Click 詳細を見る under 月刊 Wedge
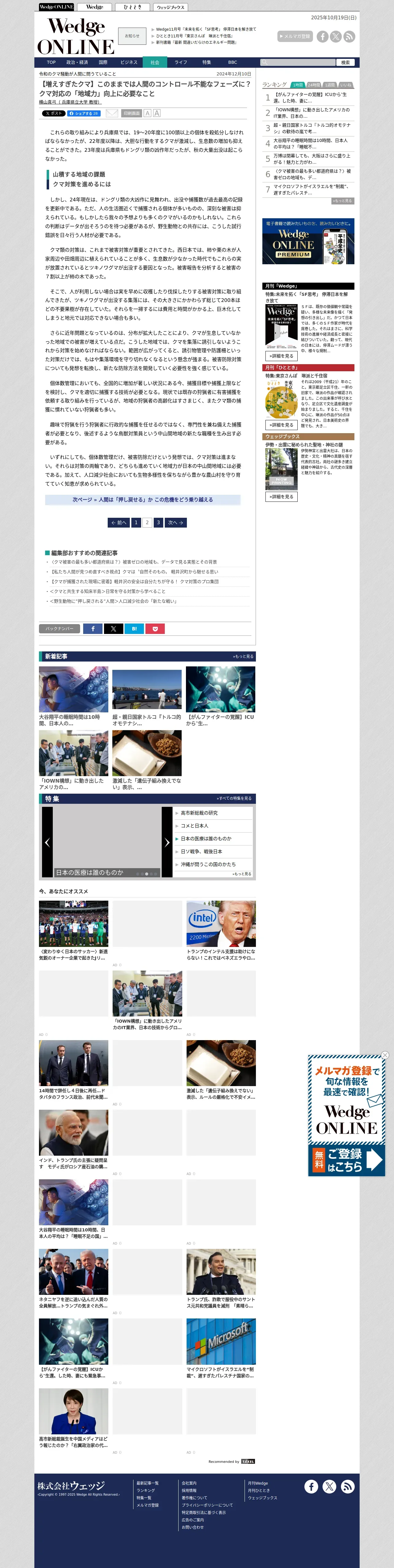This screenshot has height=1568, width=394. pyautogui.click(x=281, y=356)
